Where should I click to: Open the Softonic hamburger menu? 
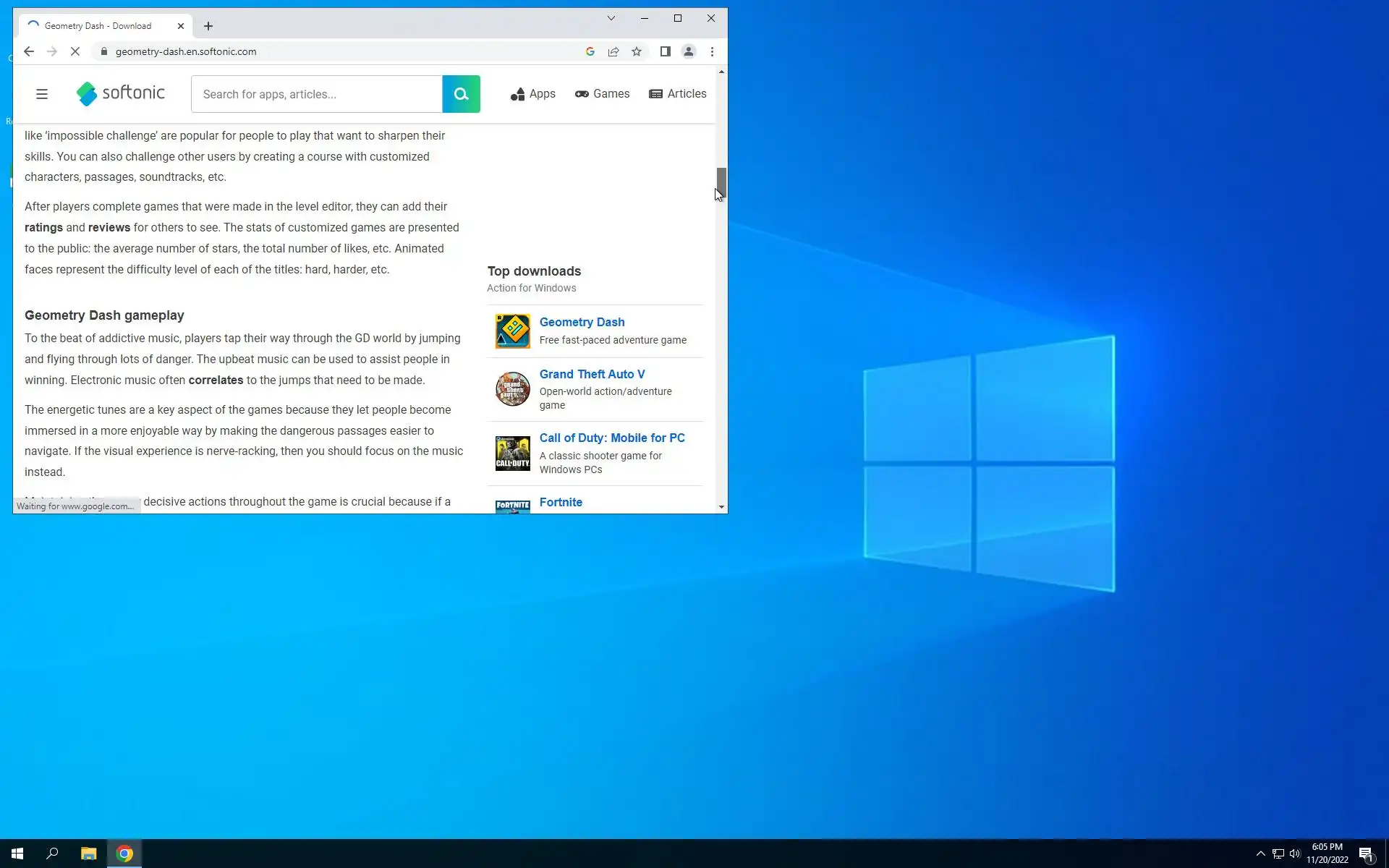click(42, 94)
